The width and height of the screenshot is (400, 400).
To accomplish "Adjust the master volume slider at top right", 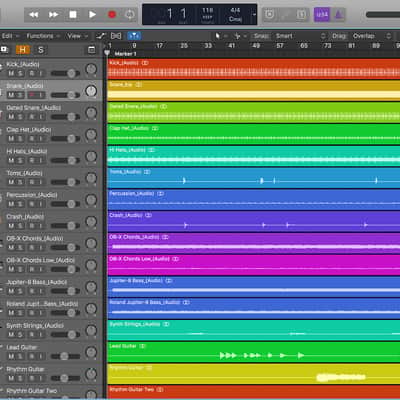I will click(383, 15).
